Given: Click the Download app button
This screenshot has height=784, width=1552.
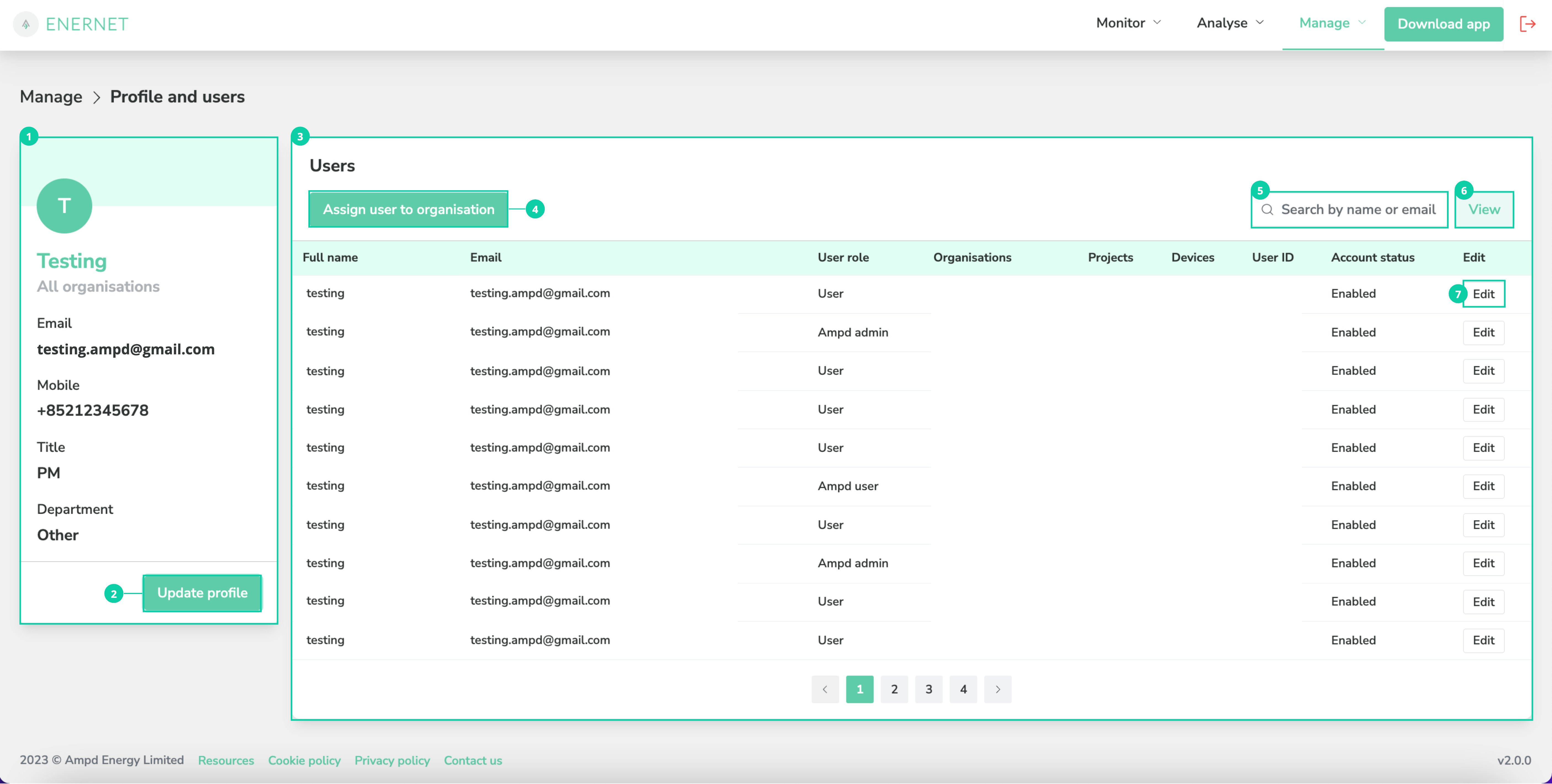Looking at the screenshot, I should (x=1444, y=24).
